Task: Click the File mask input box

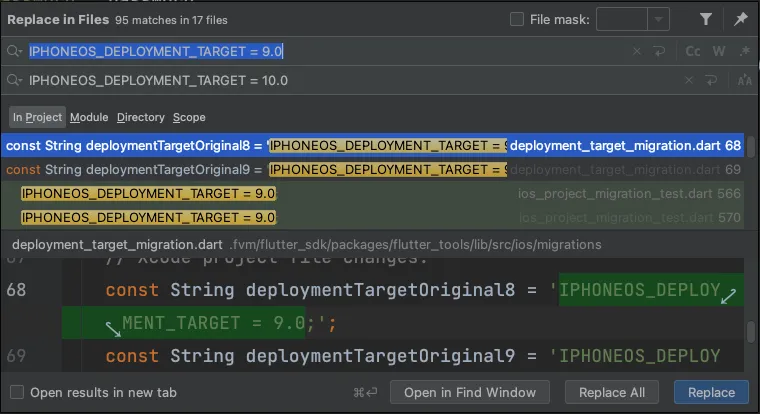Action: [x=622, y=19]
